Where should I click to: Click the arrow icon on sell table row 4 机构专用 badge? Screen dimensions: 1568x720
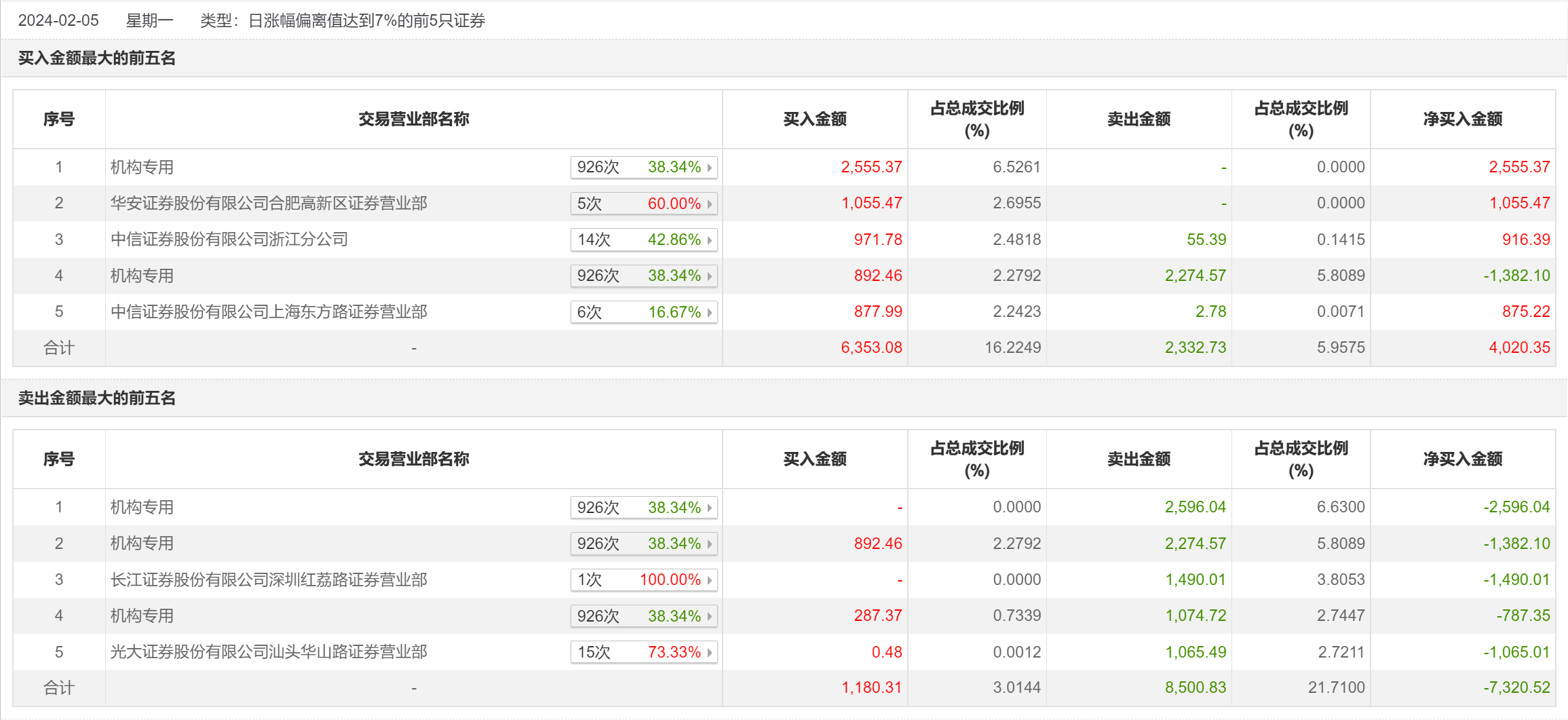click(x=710, y=616)
